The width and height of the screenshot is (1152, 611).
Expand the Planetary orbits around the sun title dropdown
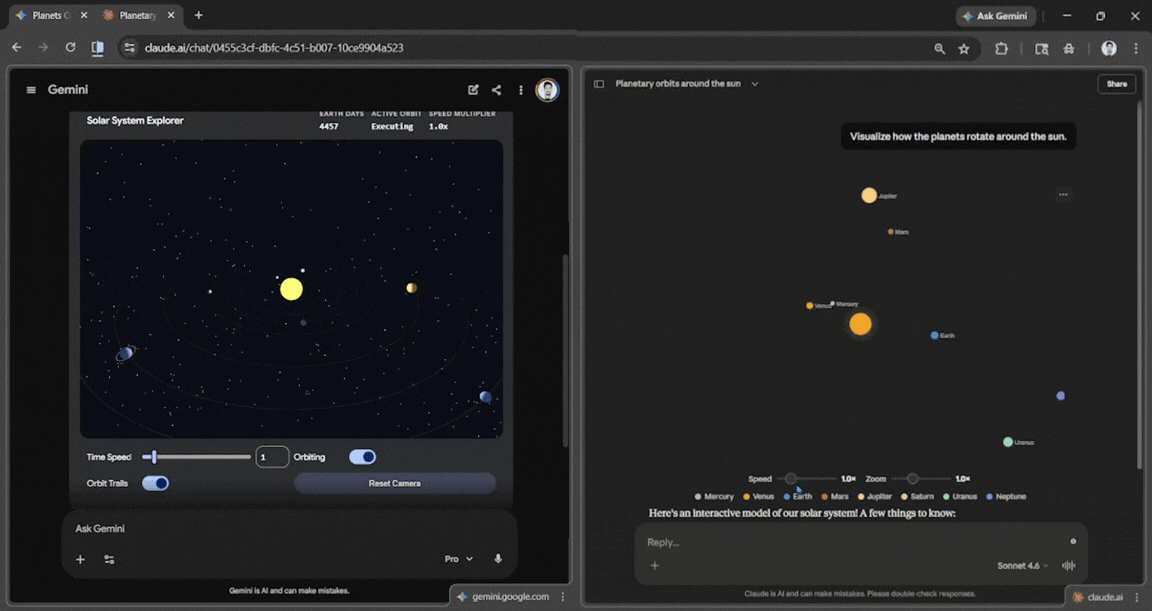[x=755, y=84]
